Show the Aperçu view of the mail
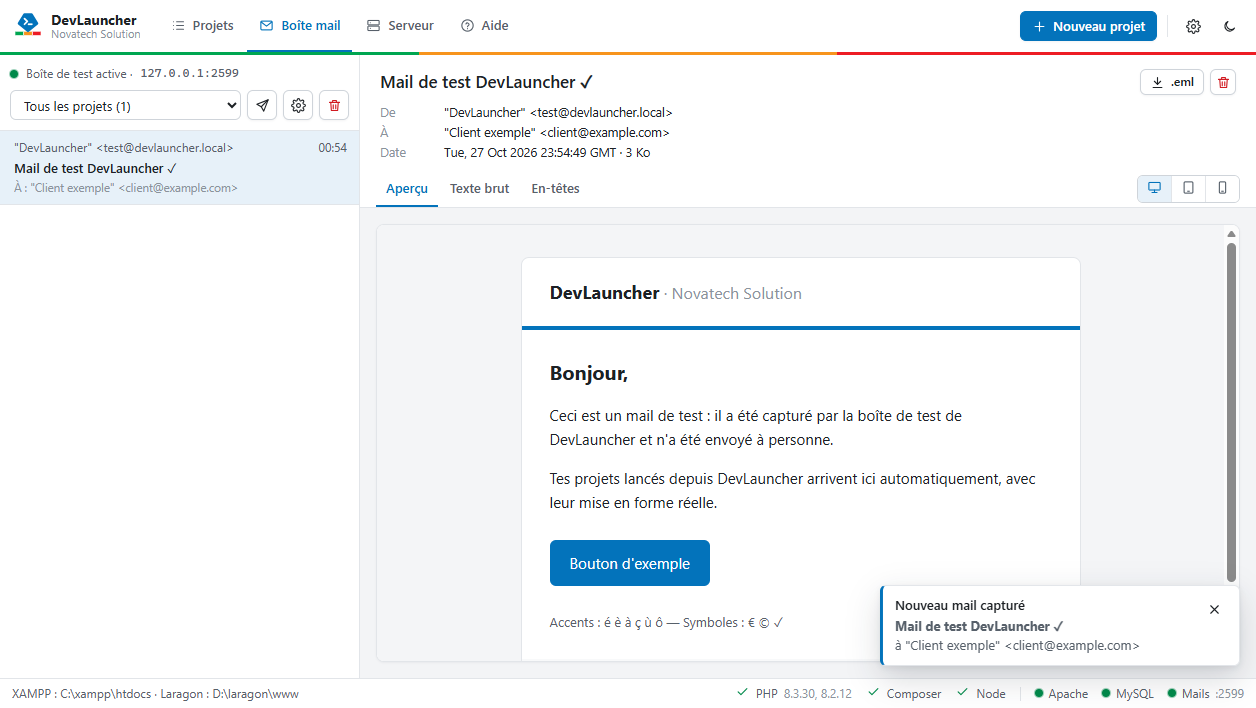1256x708 pixels. [407, 188]
